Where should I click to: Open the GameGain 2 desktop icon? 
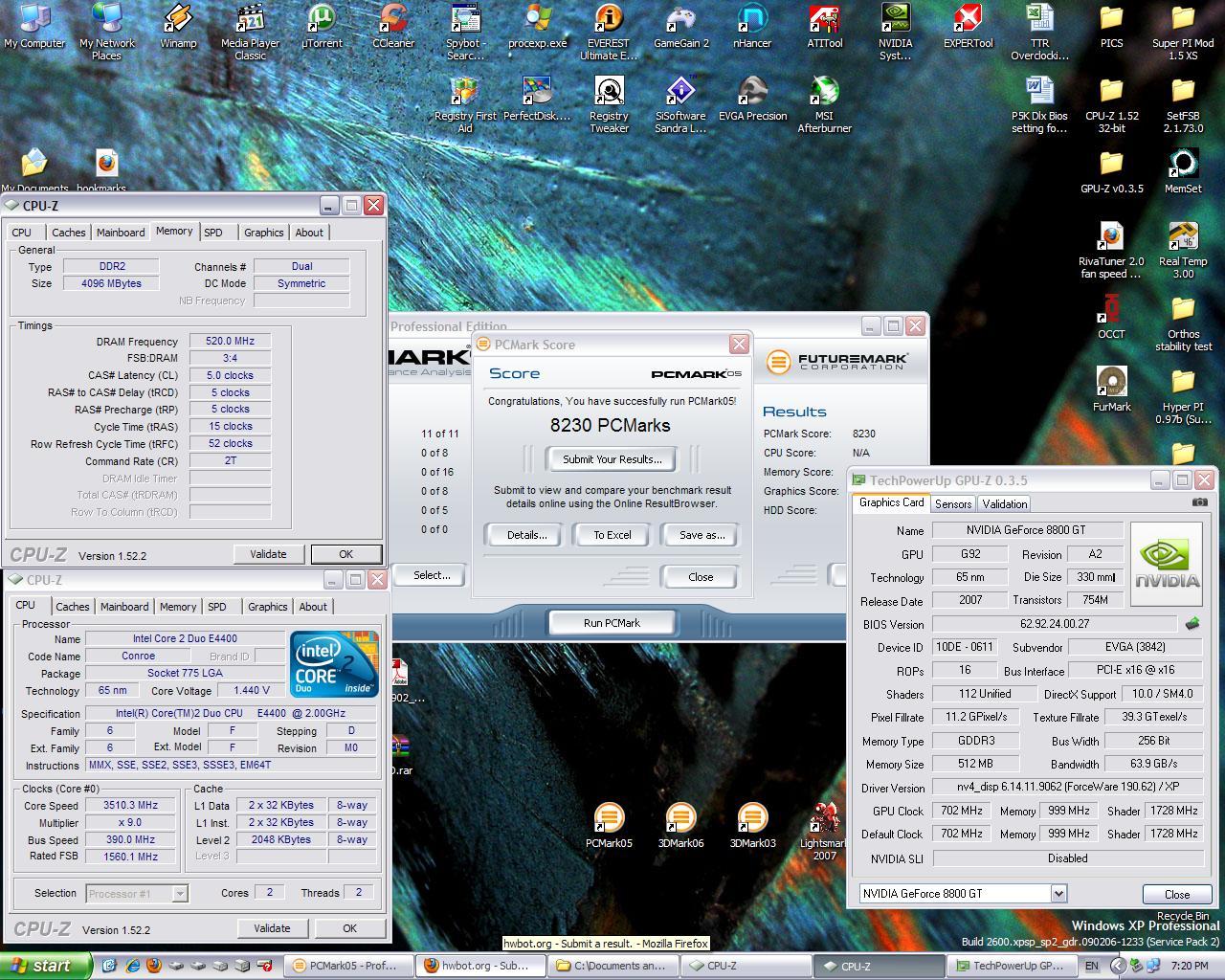[680, 26]
